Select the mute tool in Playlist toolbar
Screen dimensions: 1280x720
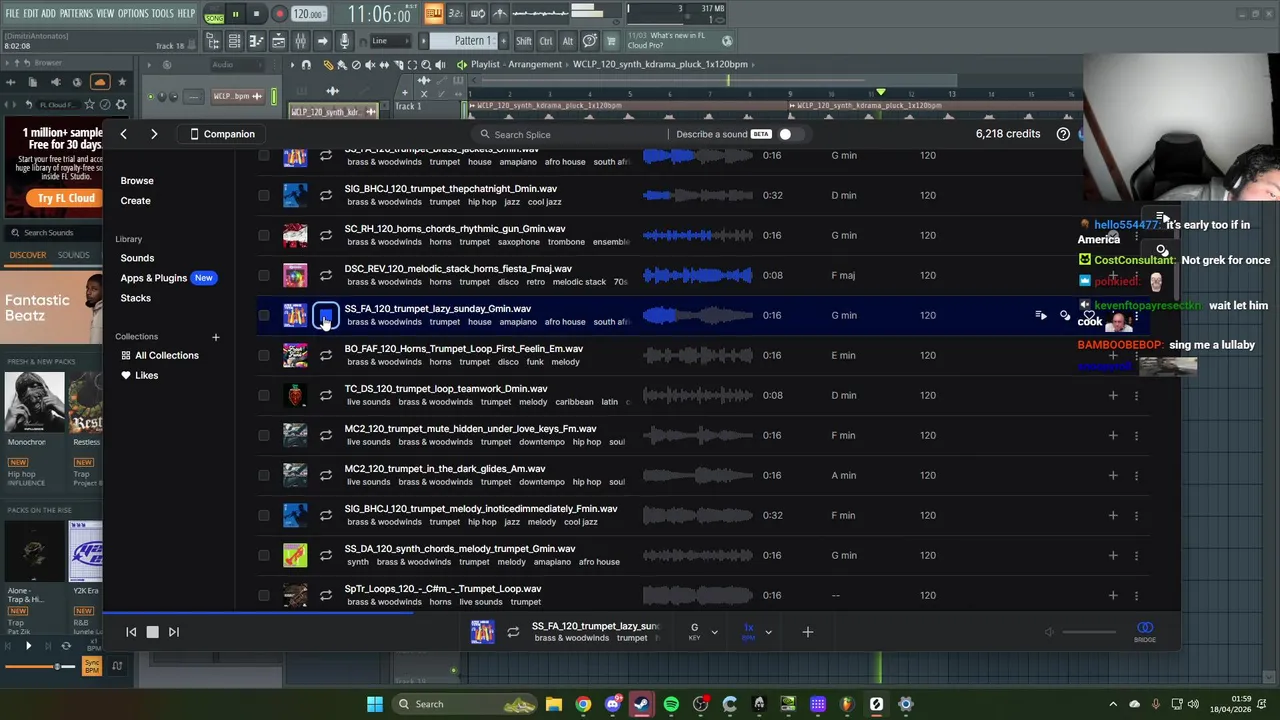tap(370, 64)
